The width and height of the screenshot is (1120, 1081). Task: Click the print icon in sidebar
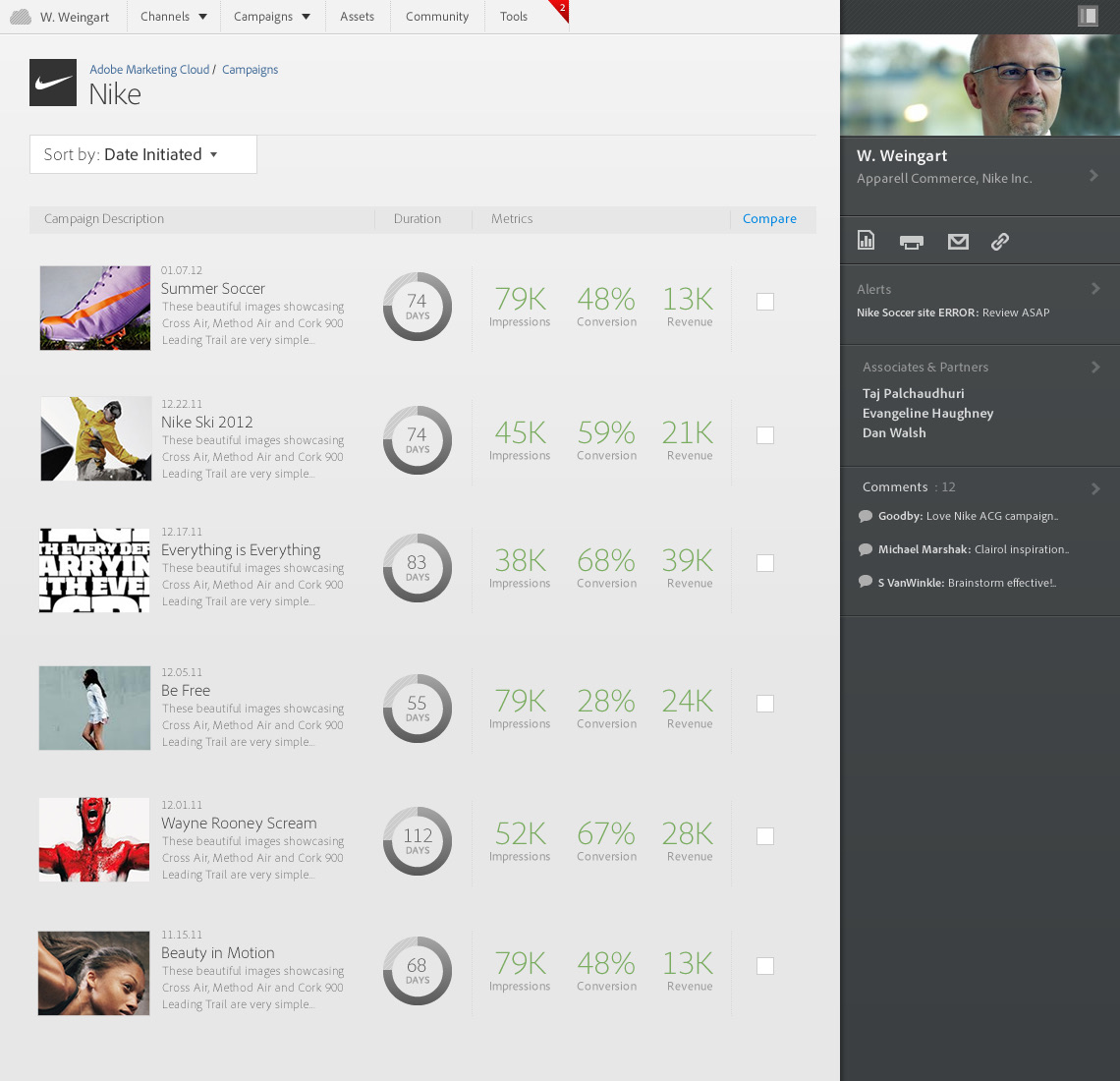912,242
